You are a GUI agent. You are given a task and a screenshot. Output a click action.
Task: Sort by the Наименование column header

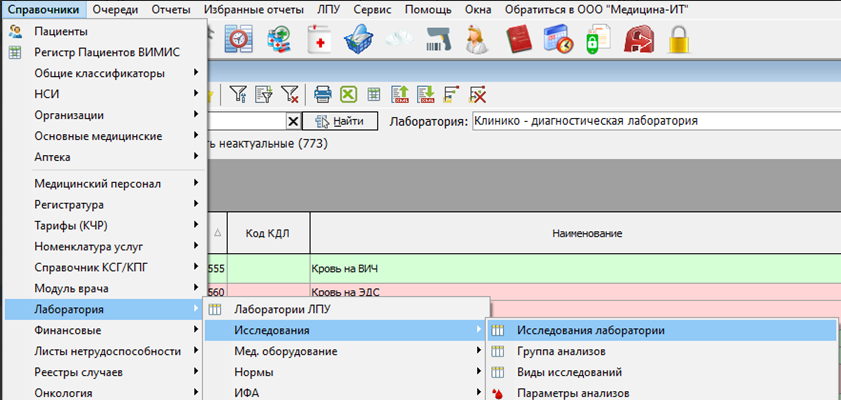[576, 233]
